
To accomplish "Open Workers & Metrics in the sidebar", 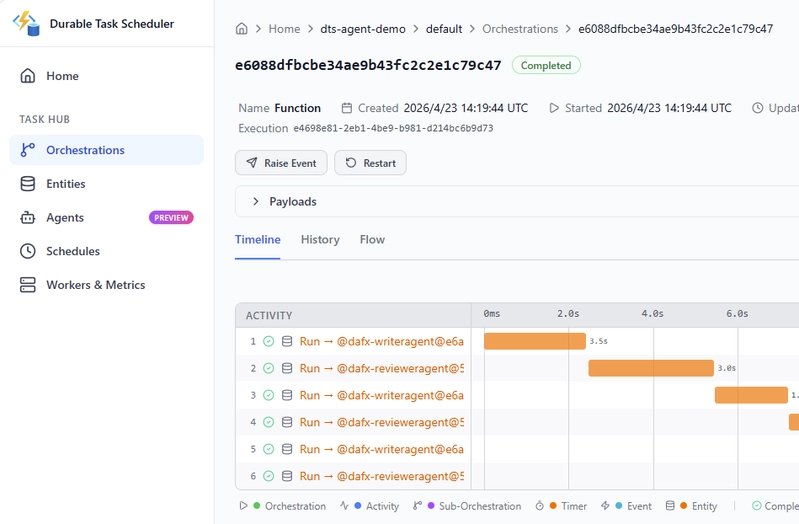I will pos(106,284).
